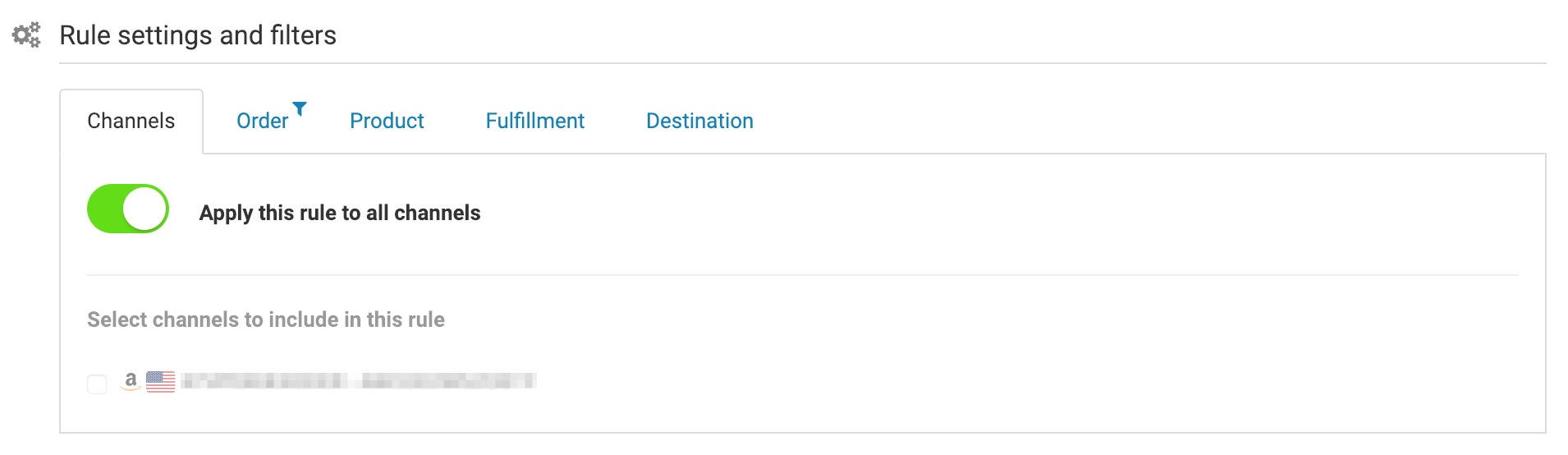The width and height of the screenshot is (1568, 455).
Task: Select the Fulfillment tab
Action: 535,121
